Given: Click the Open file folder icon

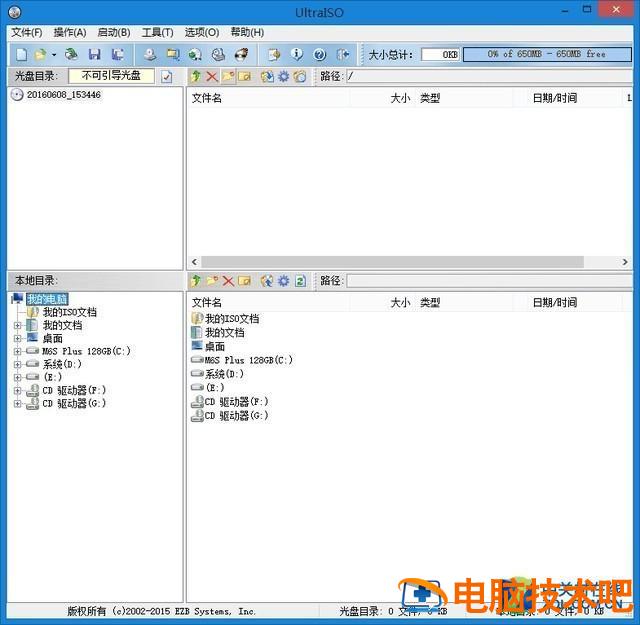Looking at the screenshot, I should point(40,54).
